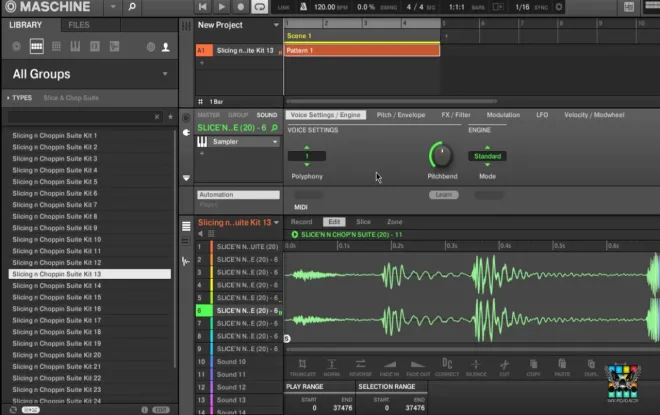Apply TRUNCATE to the sample
Viewport: 660px width, 415px height.
click(x=302, y=367)
